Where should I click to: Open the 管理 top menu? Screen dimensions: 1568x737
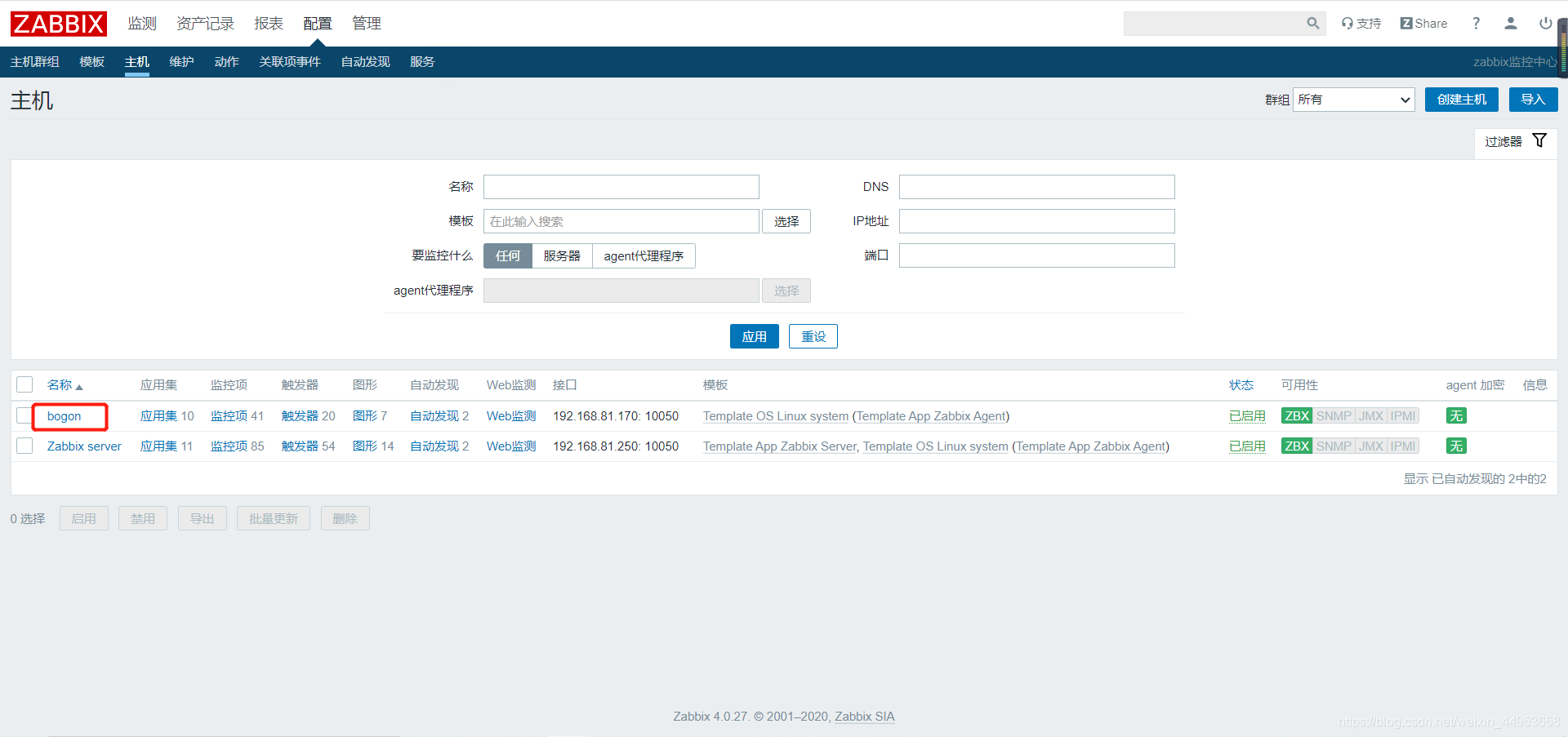[x=367, y=24]
